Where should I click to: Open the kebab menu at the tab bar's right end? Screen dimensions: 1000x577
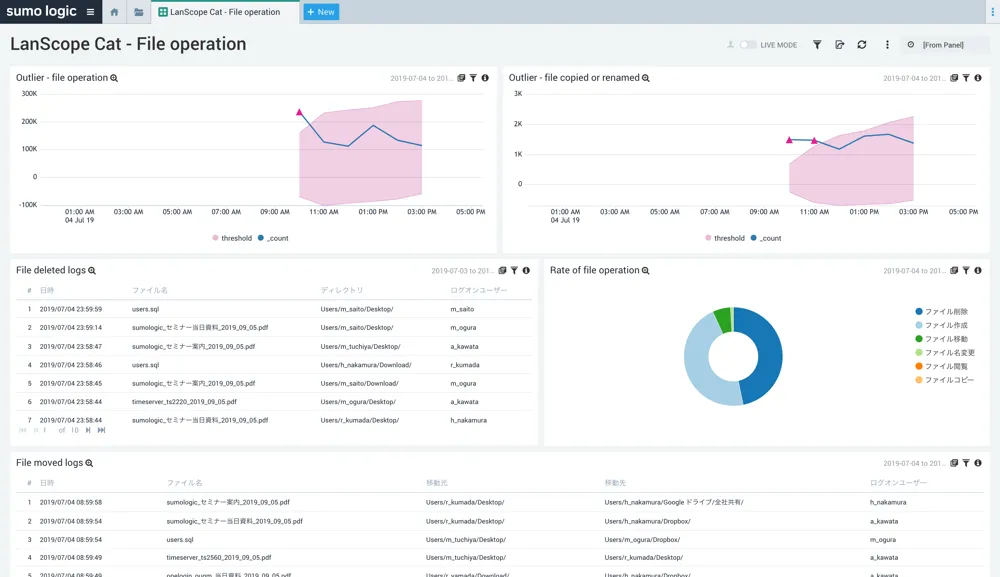click(992, 12)
